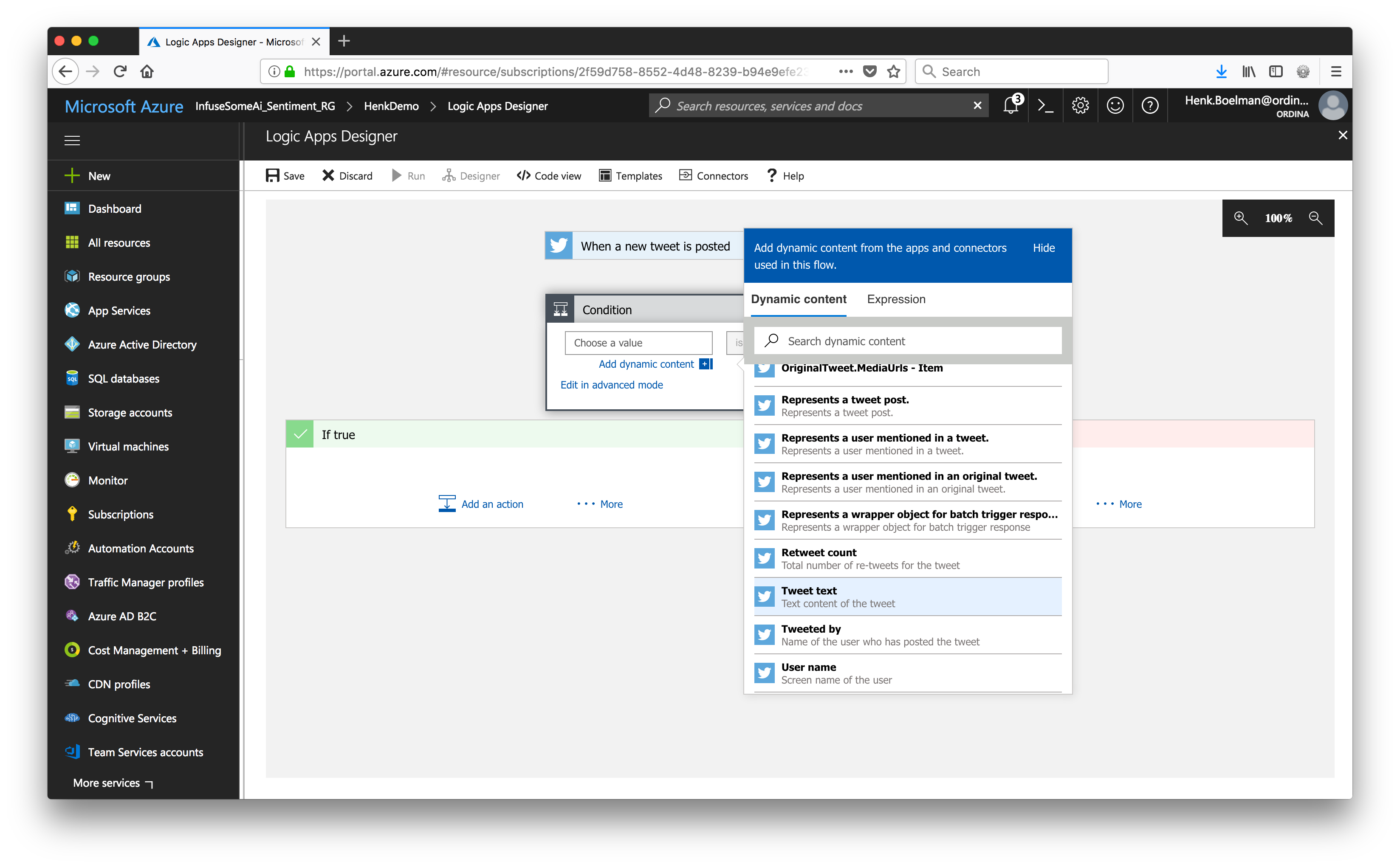The width and height of the screenshot is (1400, 867).
Task: Select Represents a tweet post item
Action: (x=907, y=405)
